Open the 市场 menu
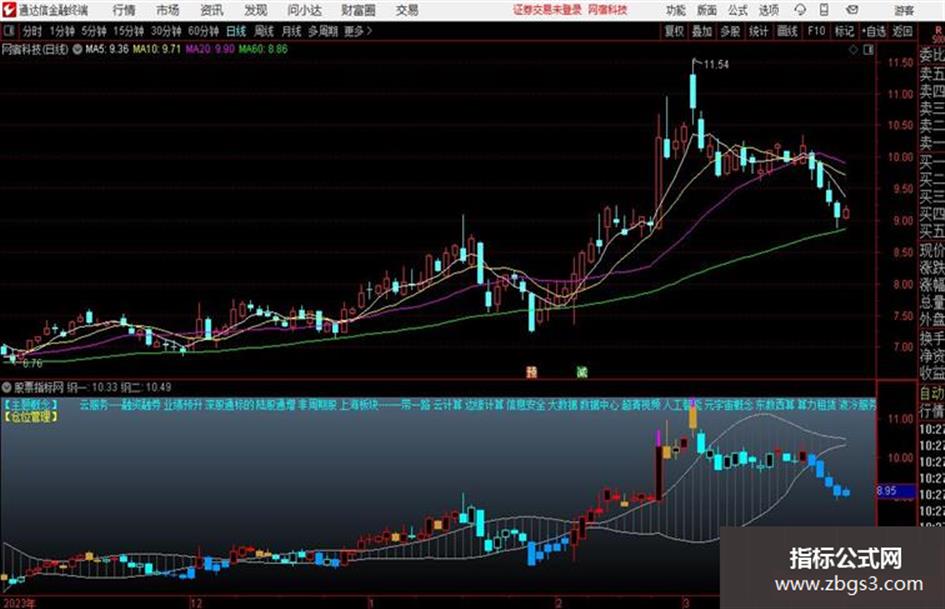This screenshot has height=609, width=945. pos(168,10)
